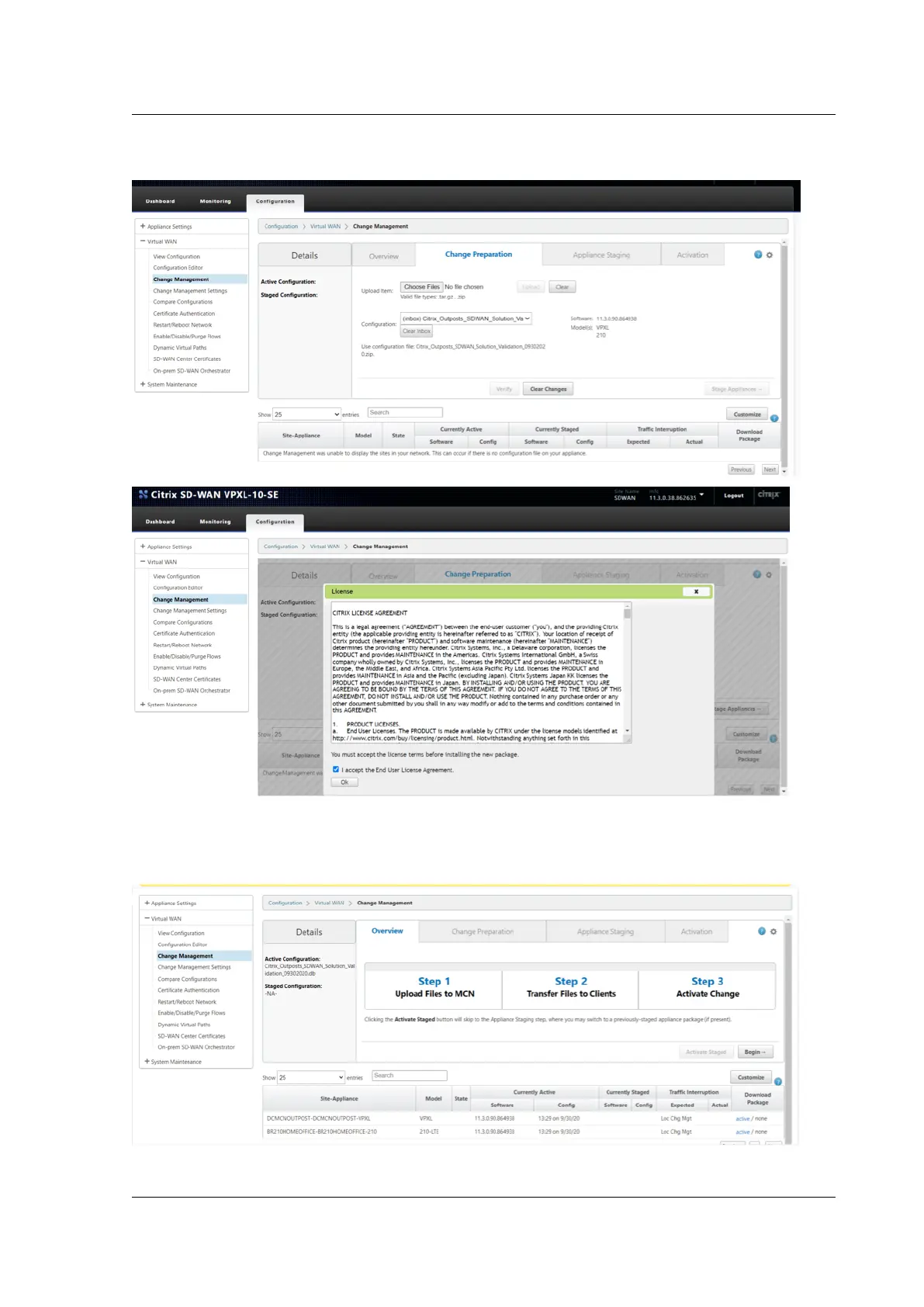Click the DCMCNOUTPOST-DCMCNOUTPOST-VPXL site name
The image size is (924, 1307).
point(318,1118)
